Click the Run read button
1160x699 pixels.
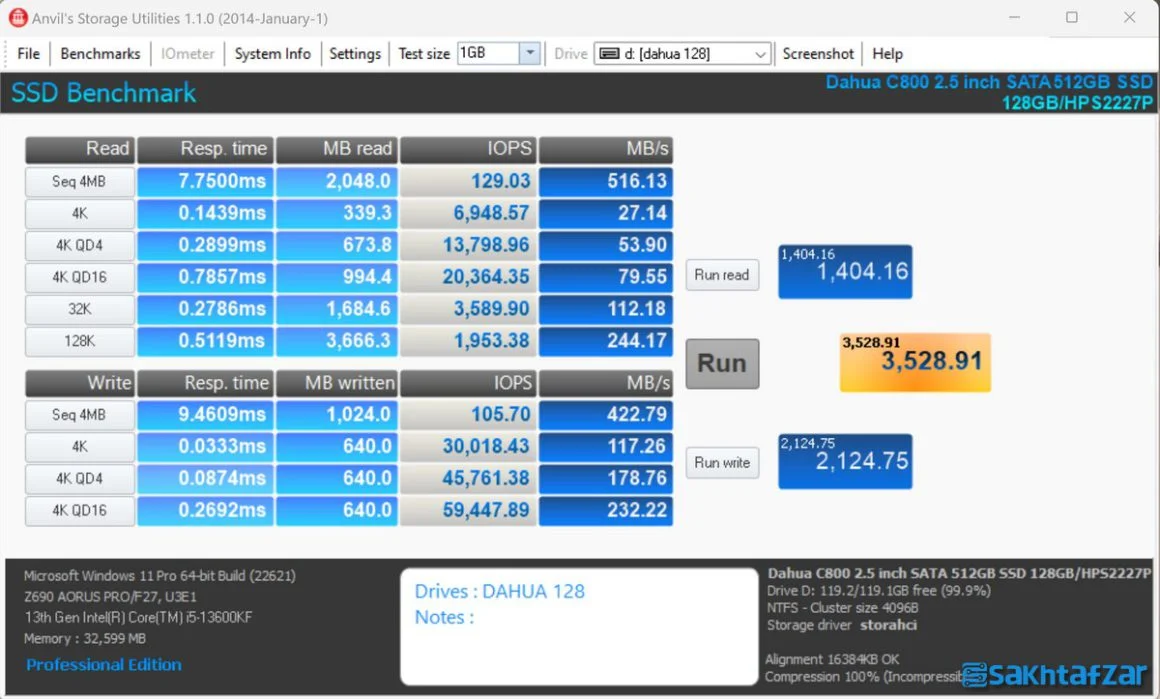coord(722,275)
